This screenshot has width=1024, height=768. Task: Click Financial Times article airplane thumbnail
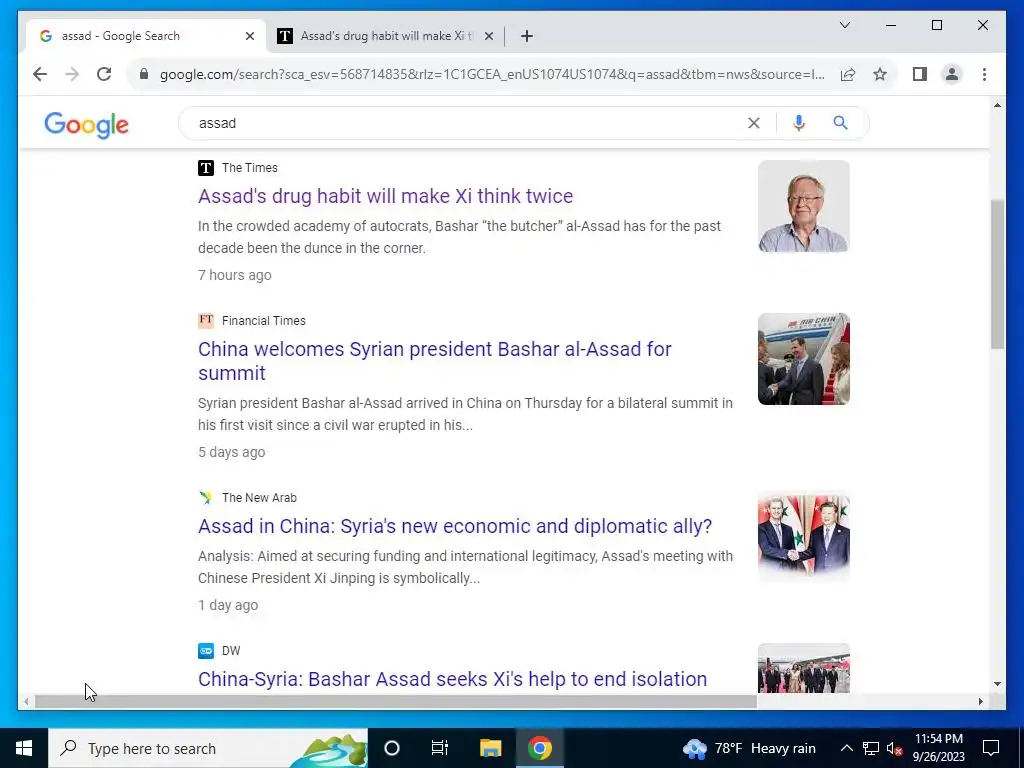click(803, 359)
